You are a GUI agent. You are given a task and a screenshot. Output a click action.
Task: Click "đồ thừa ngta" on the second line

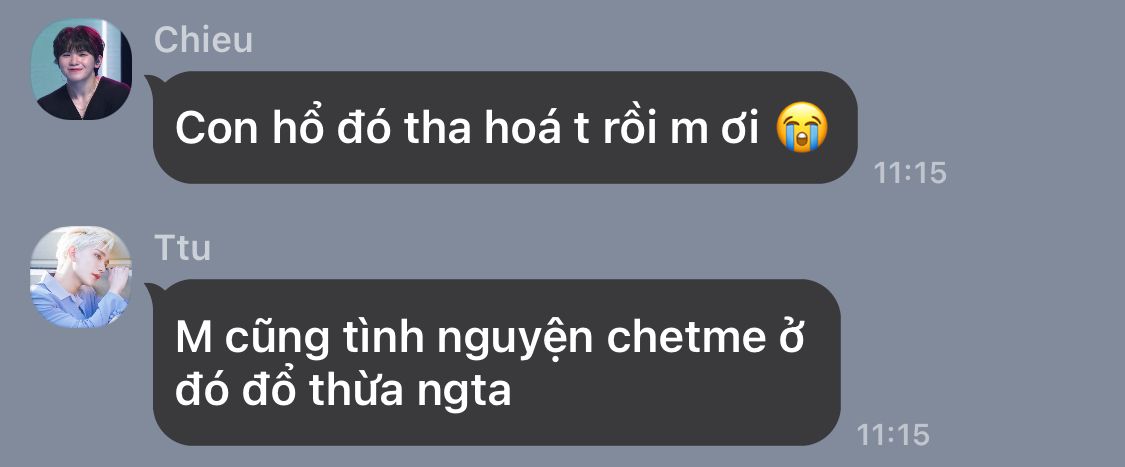376,391
